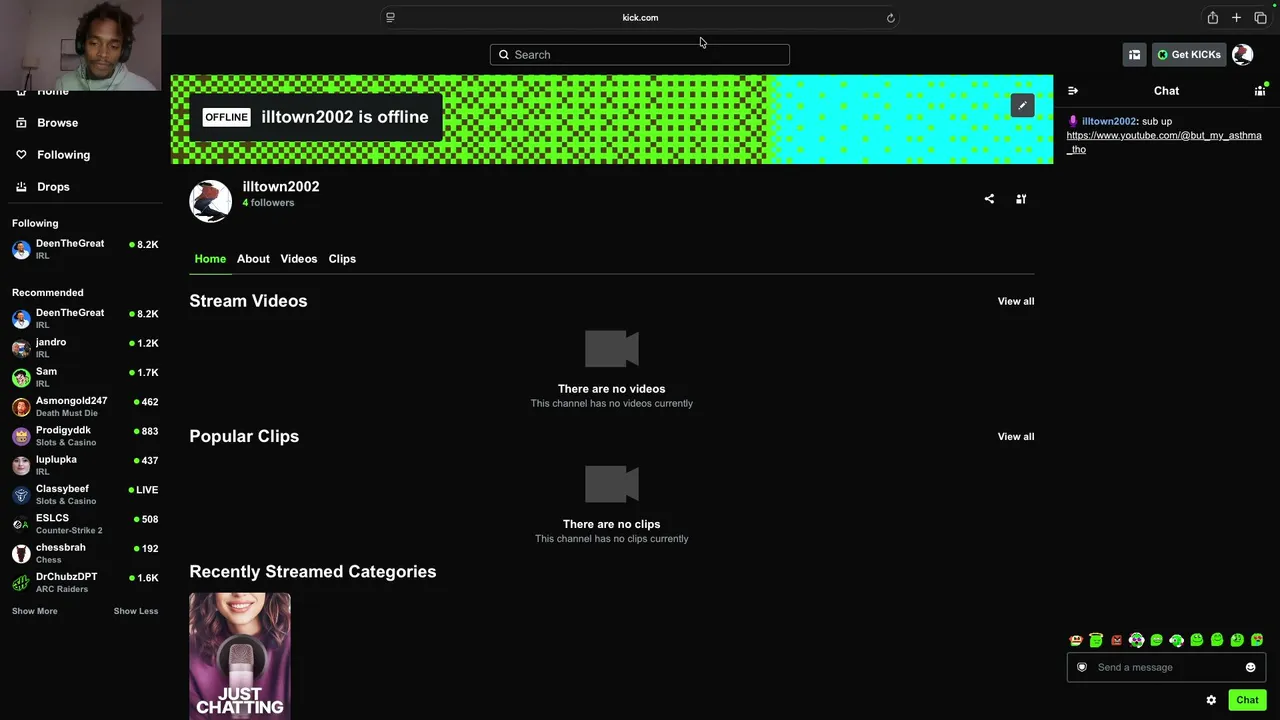Show chat viewers list icon
The image size is (1280, 720).
(x=1260, y=91)
